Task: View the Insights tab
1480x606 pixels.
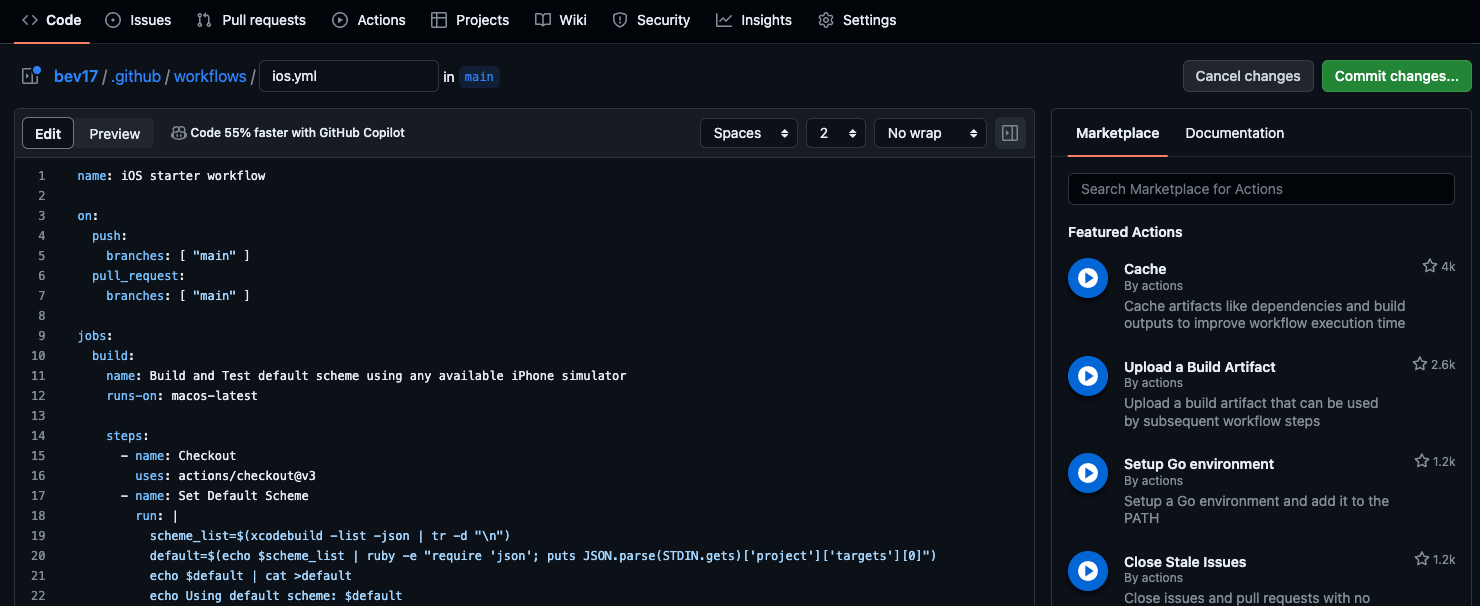Action: point(754,20)
